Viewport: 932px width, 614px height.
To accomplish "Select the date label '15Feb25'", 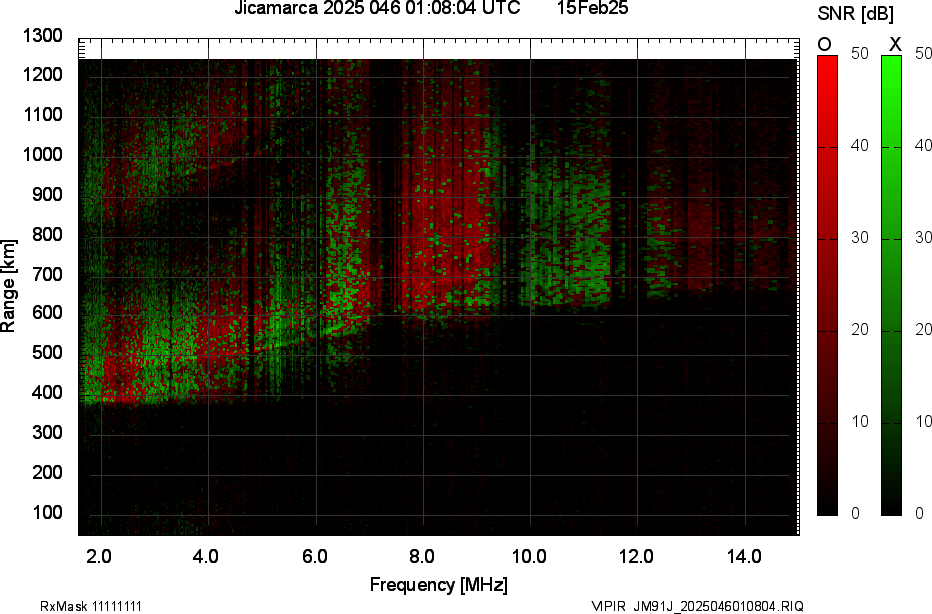I will tap(593, 8).
